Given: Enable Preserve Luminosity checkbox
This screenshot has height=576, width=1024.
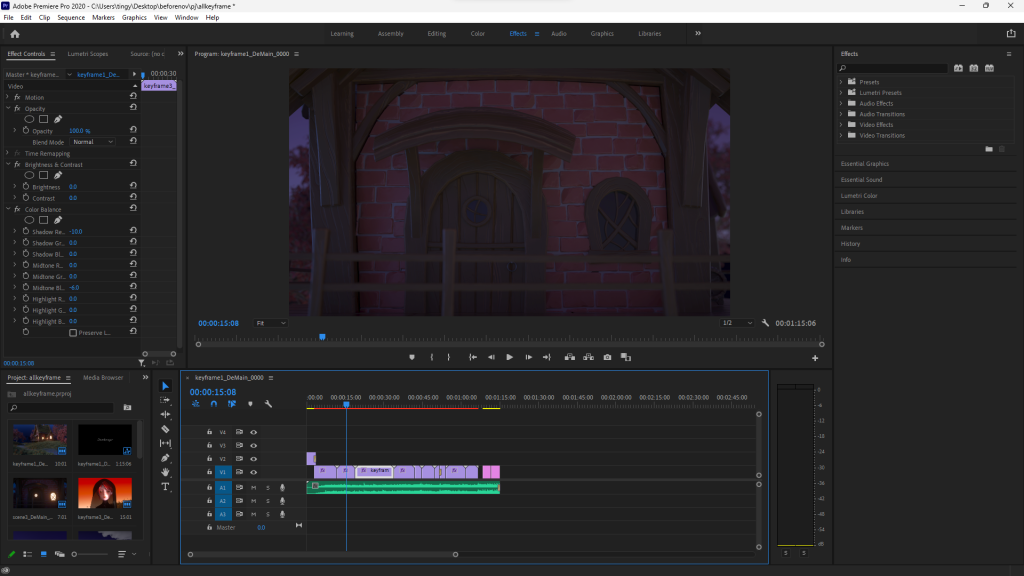Looking at the screenshot, I should [73, 332].
